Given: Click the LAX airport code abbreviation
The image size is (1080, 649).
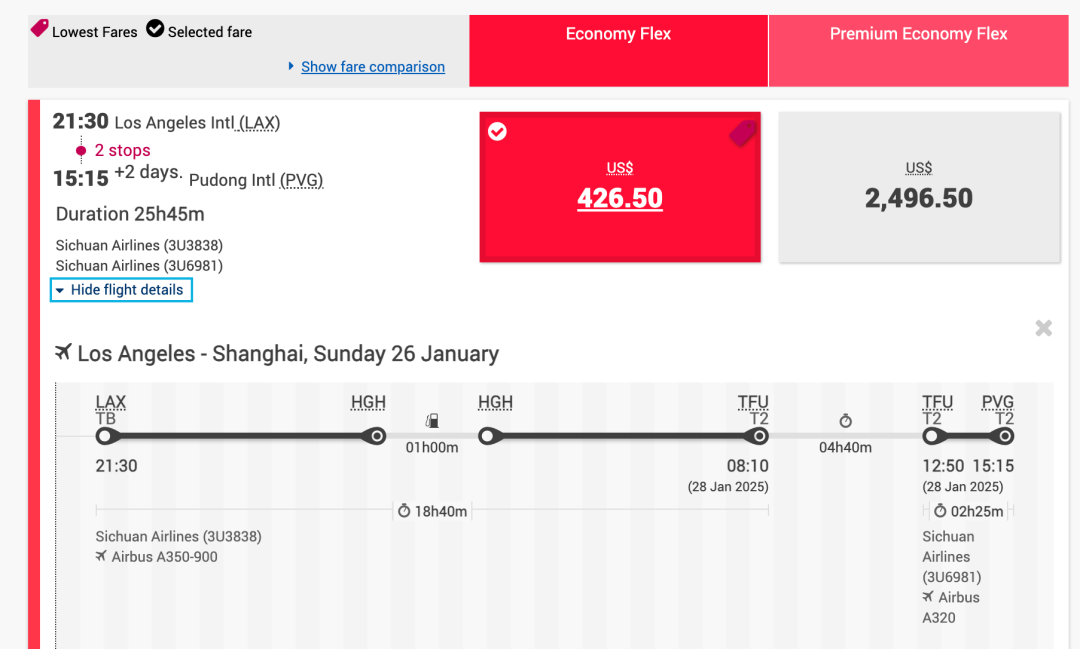Looking at the screenshot, I should 259,123.
